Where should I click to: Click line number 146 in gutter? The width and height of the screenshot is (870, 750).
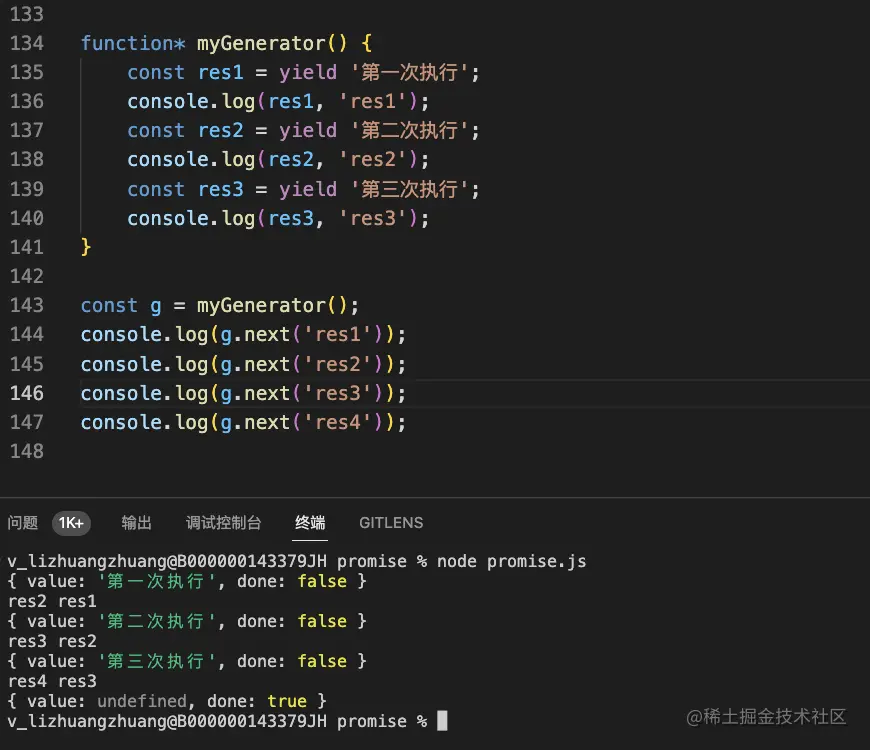pyautogui.click(x=27, y=393)
